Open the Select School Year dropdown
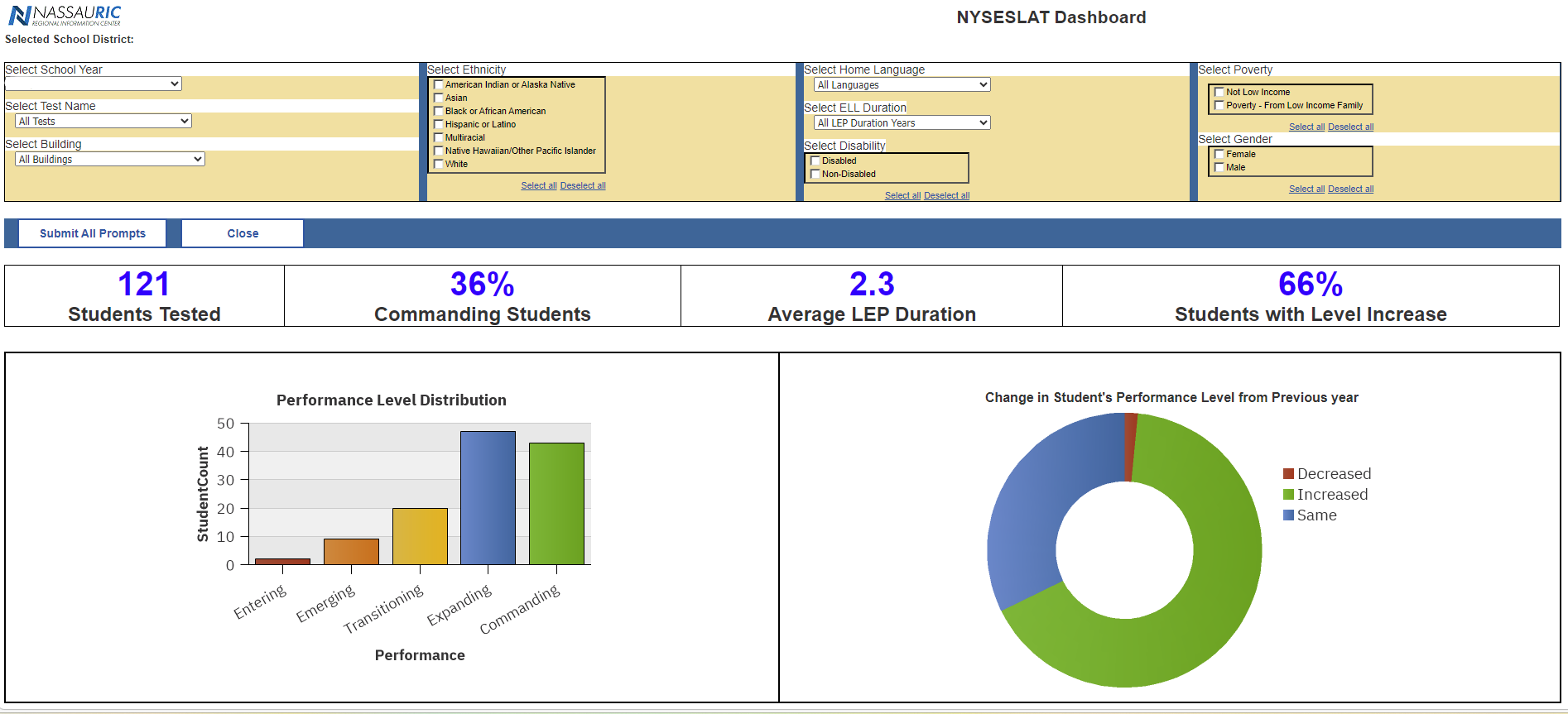The height and width of the screenshot is (714, 1568). coord(94,84)
